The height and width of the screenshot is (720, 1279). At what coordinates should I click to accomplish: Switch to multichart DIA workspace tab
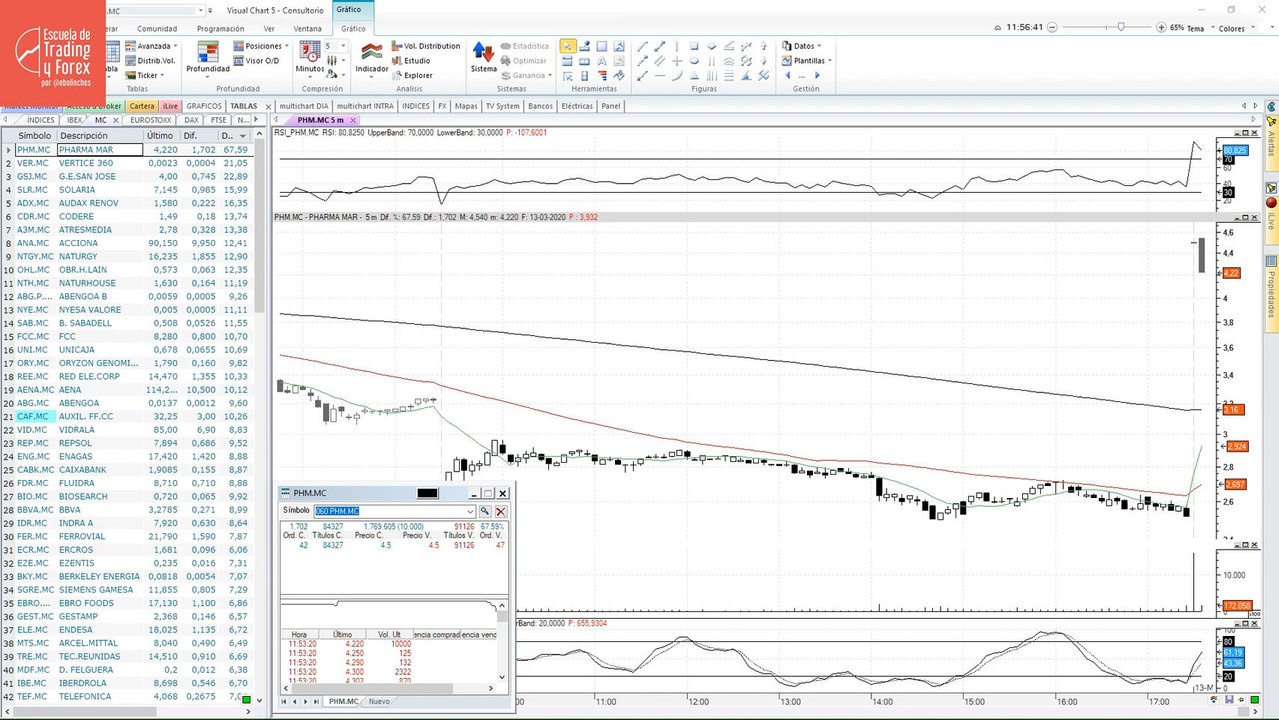pos(304,106)
